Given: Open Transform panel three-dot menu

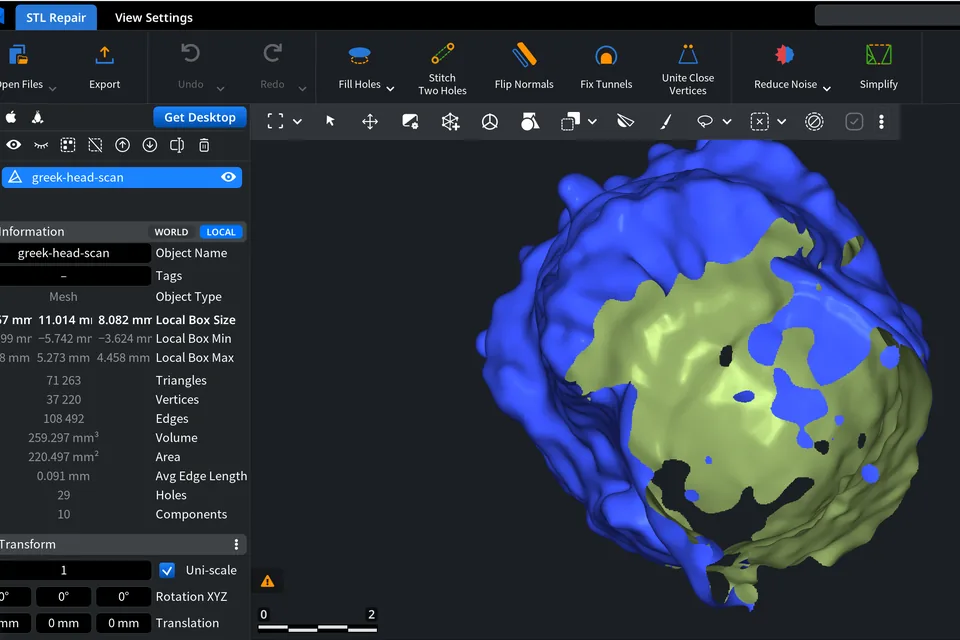Looking at the screenshot, I should point(236,544).
